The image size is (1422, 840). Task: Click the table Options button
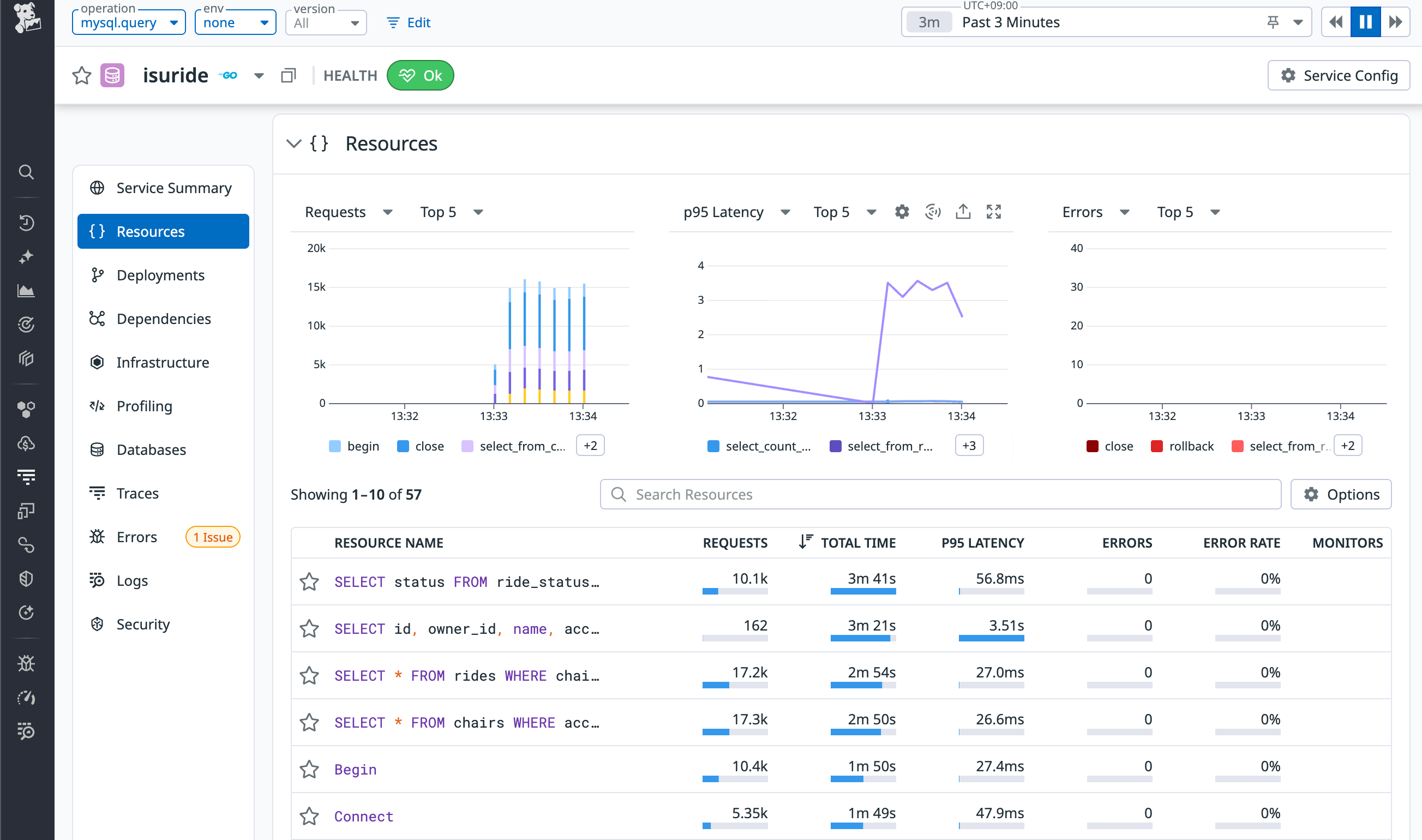click(1341, 494)
